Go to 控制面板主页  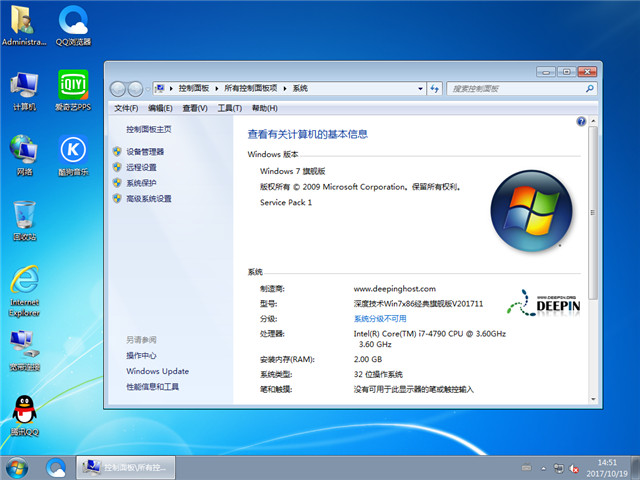[x=149, y=129]
